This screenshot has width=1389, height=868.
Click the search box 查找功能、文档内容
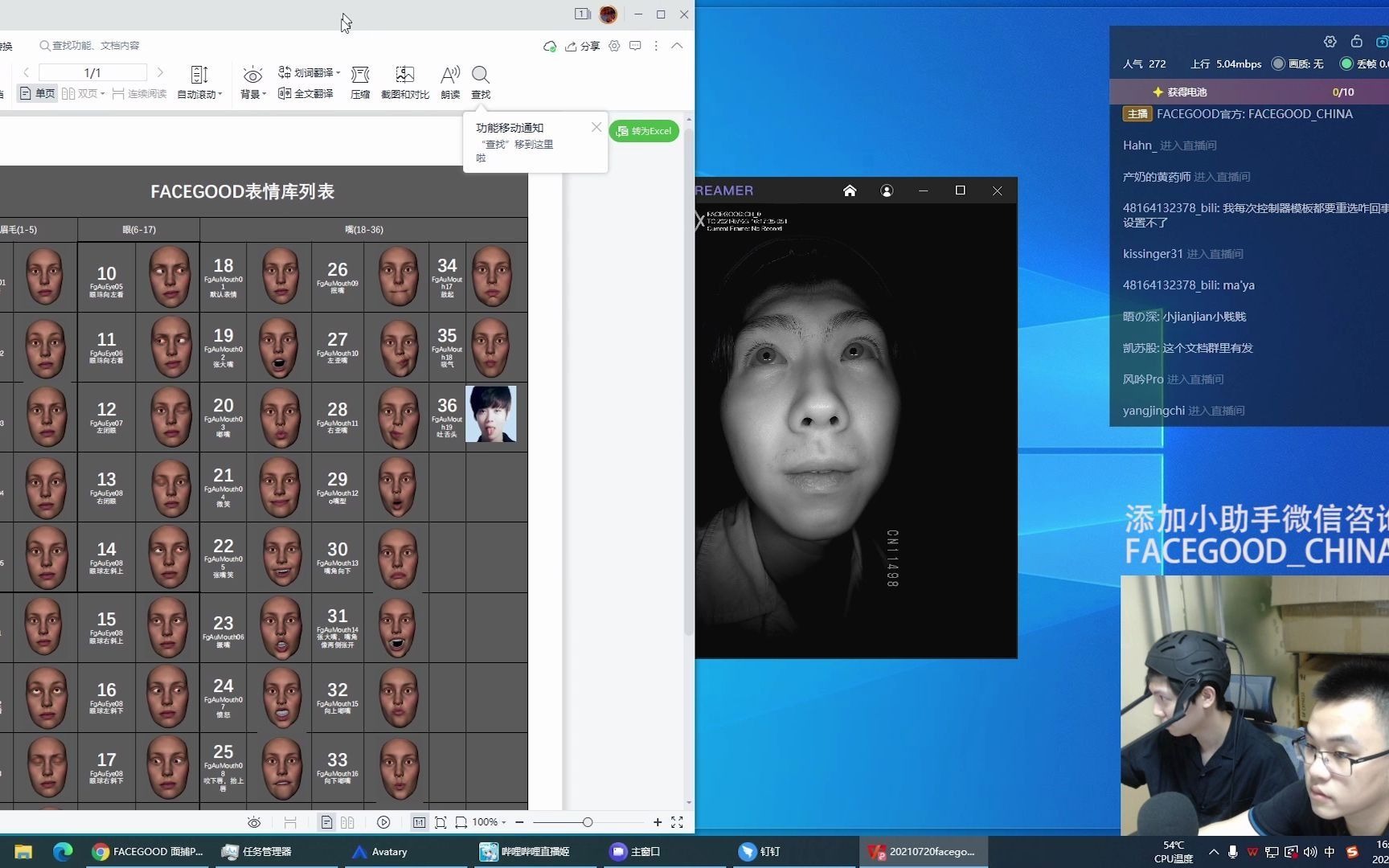(90, 46)
